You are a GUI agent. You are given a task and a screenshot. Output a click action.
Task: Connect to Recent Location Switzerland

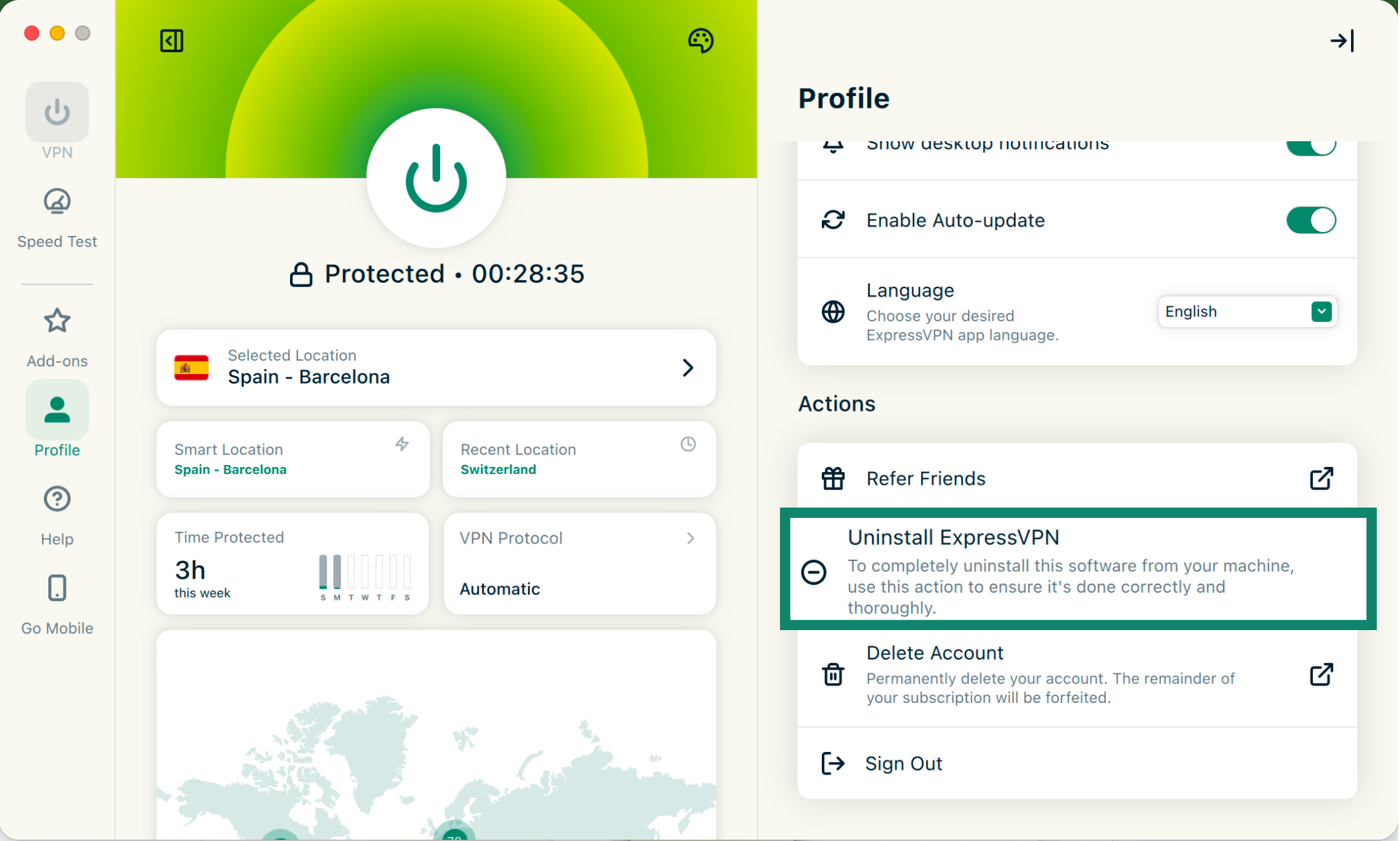tap(578, 459)
